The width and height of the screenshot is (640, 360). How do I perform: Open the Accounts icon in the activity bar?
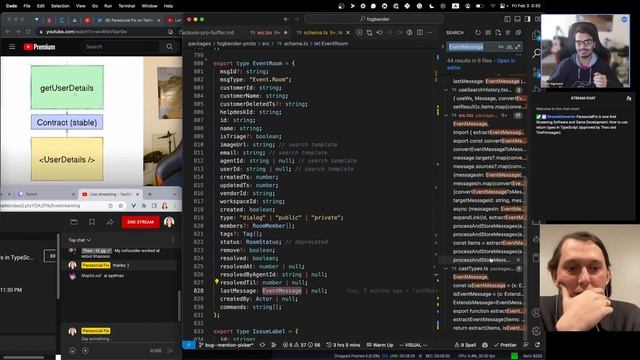point(536,313)
